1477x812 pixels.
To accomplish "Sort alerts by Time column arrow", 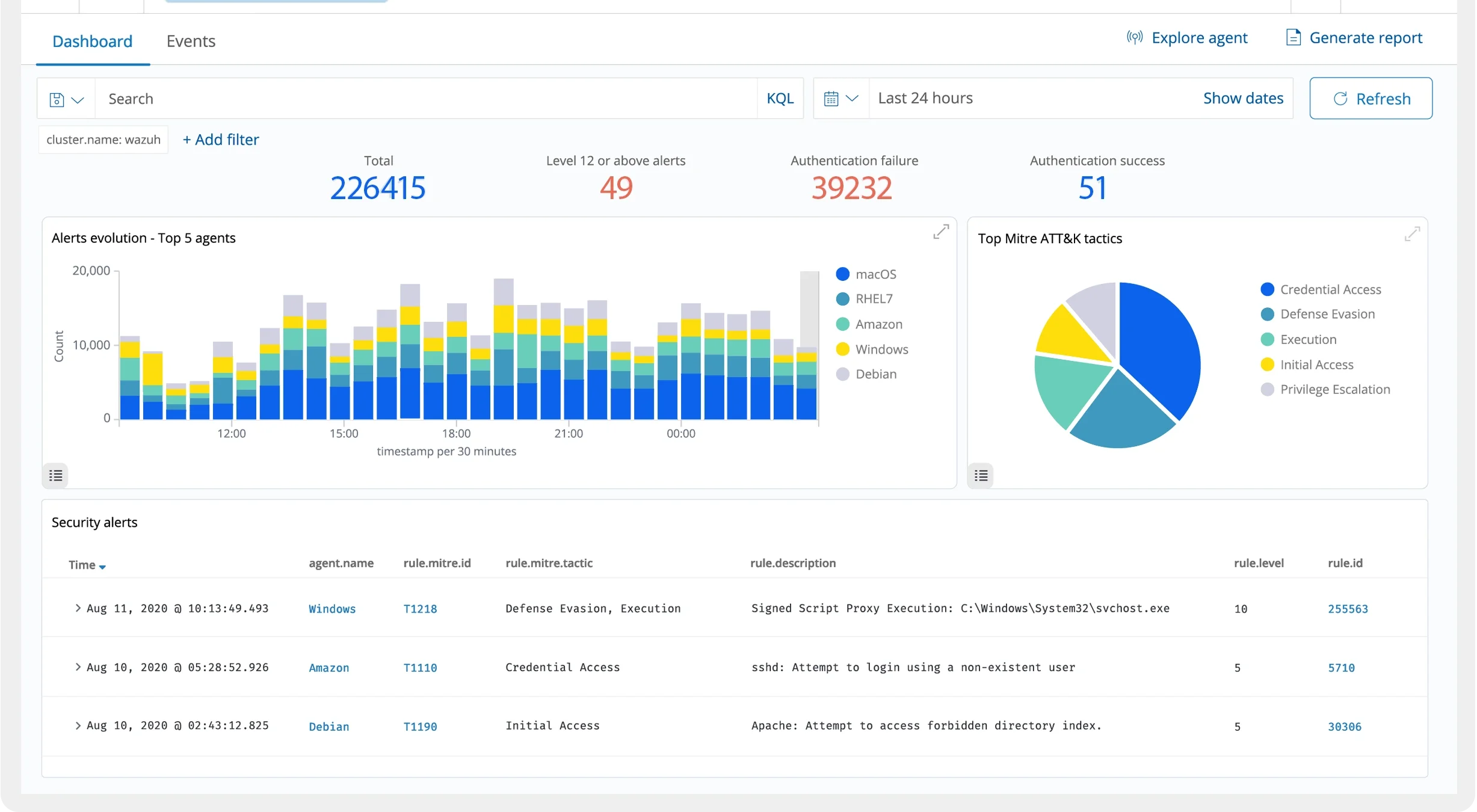I will click(102, 567).
